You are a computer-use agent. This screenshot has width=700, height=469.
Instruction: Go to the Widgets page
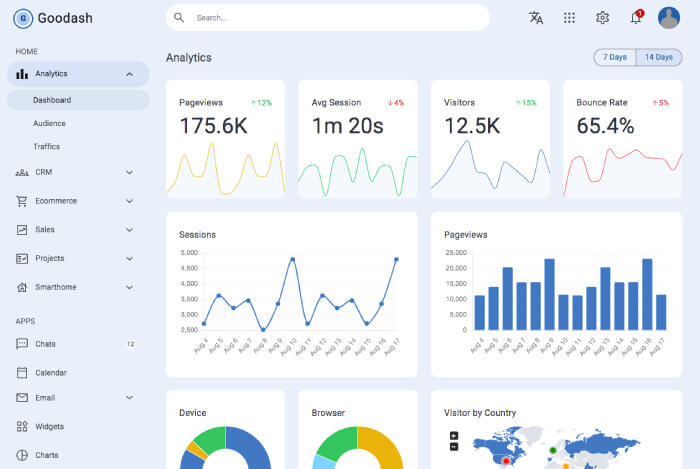point(49,426)
